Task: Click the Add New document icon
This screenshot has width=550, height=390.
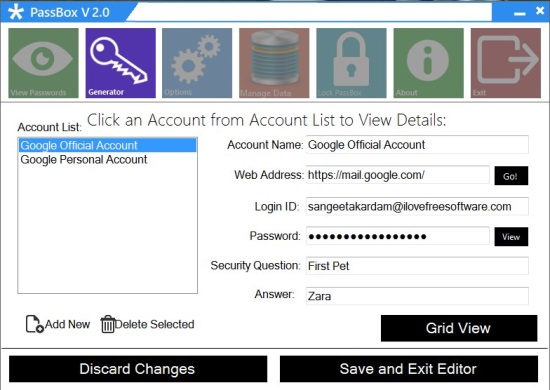Action: (x=34, y=324)
